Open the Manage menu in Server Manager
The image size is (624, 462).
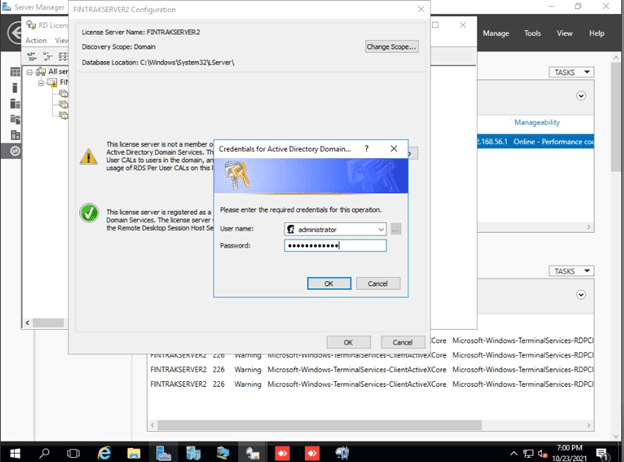pyautogui.click(x=496, y=33)
